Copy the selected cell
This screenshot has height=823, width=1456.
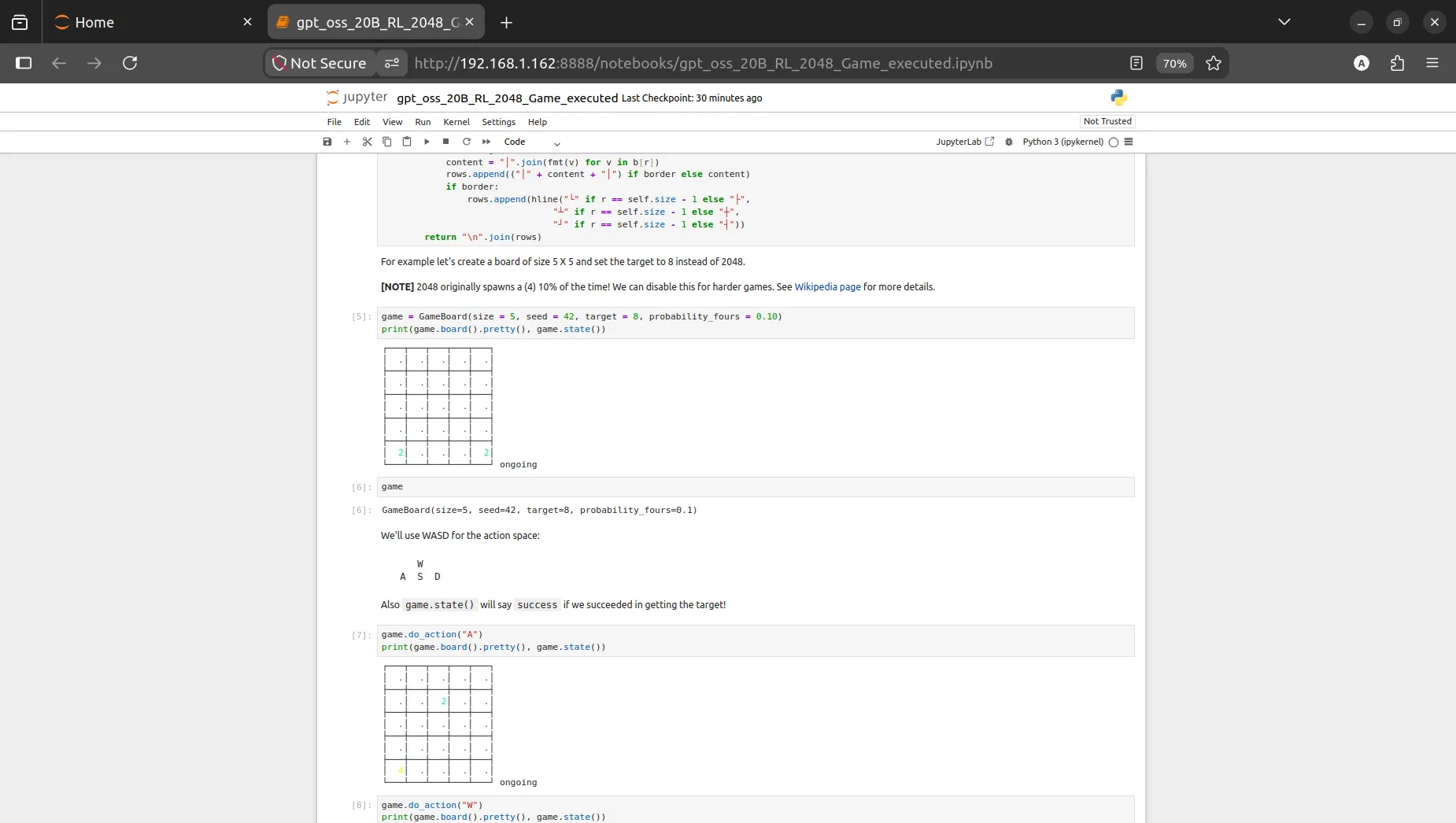pos(387,142)
